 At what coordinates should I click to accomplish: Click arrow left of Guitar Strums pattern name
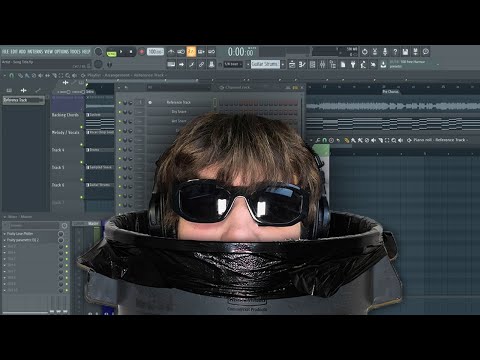pos(248,64)
